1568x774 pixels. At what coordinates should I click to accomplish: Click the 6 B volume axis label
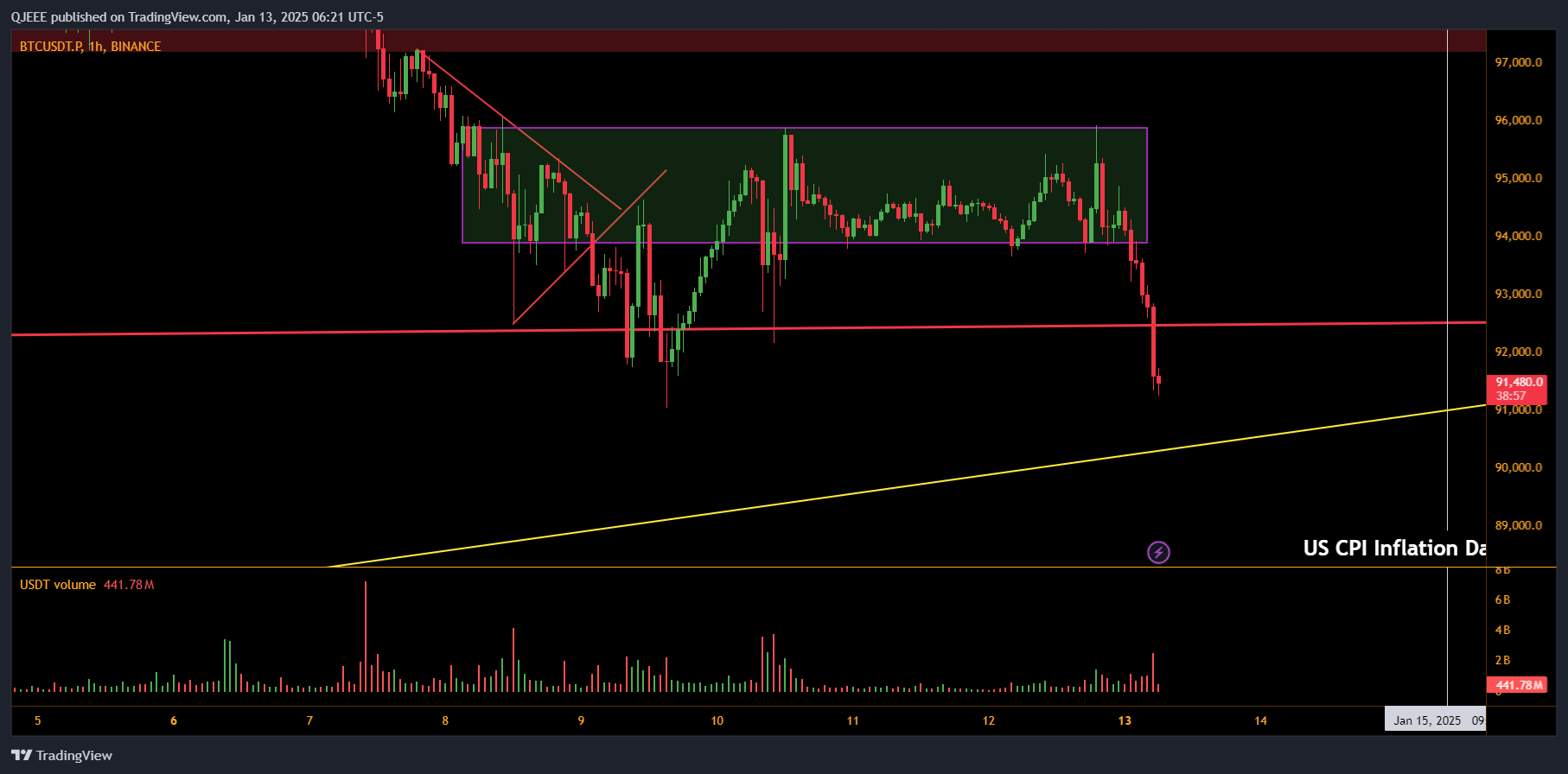click(x=1503, y=600)
